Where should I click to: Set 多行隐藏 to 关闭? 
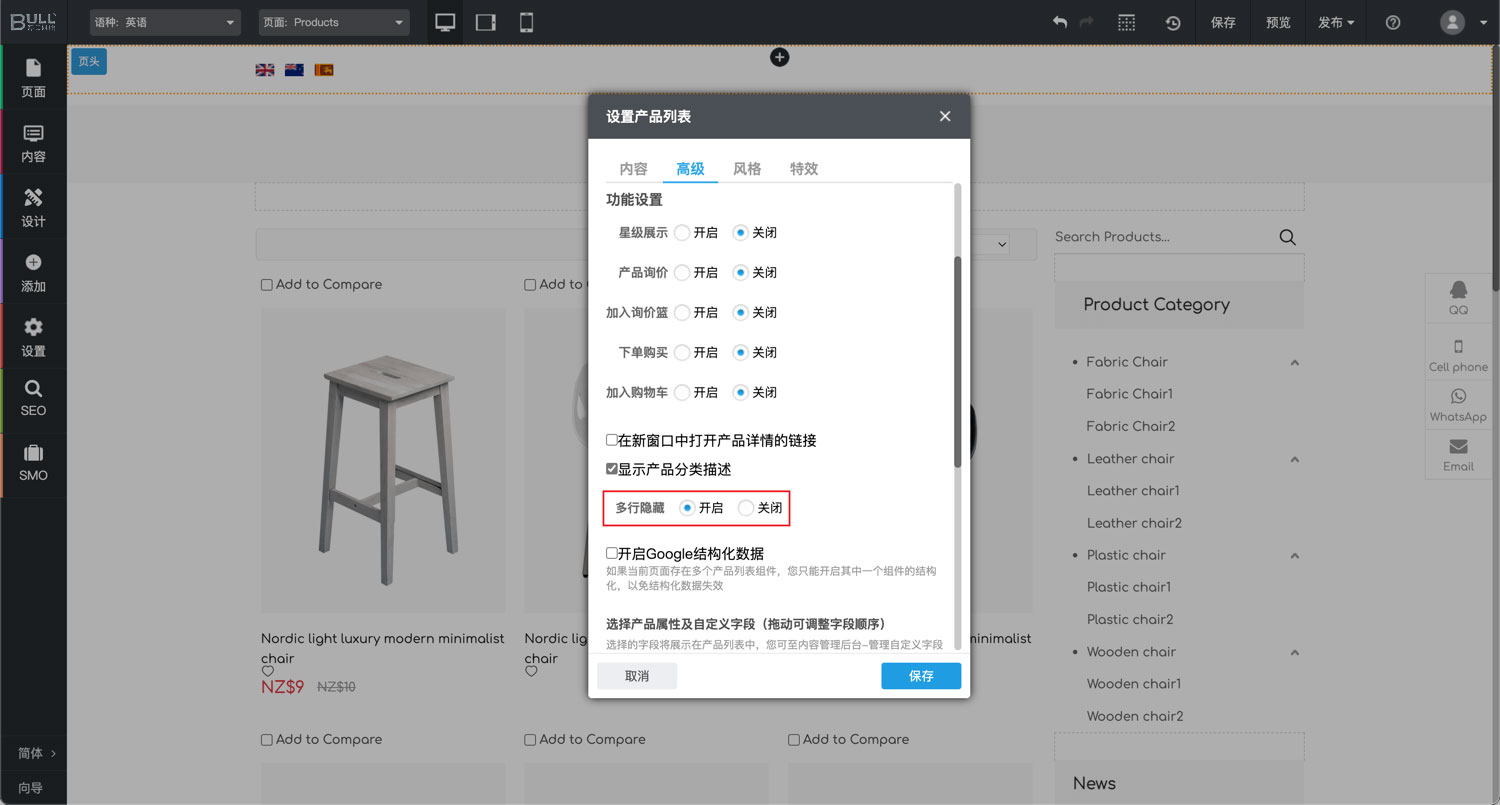[746, 508]
